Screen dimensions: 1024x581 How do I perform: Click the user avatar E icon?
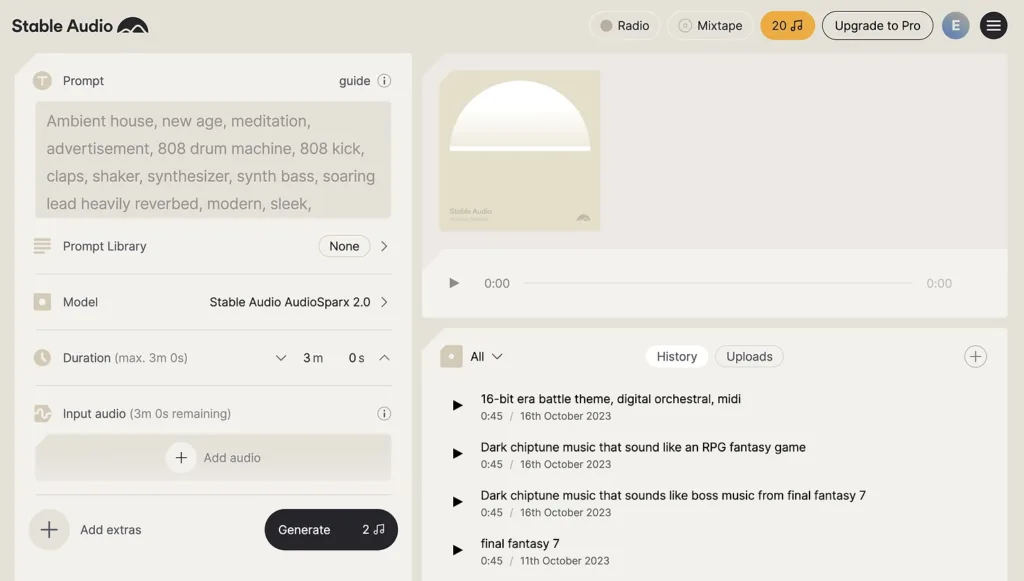pyautogui.click(x=955, y=26)
